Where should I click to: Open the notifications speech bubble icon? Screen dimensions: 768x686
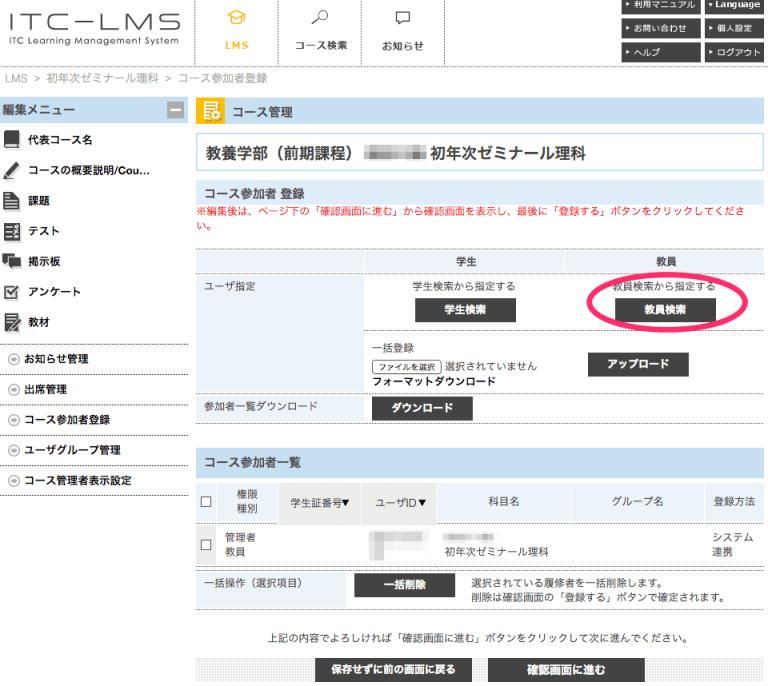coord(402,18)
